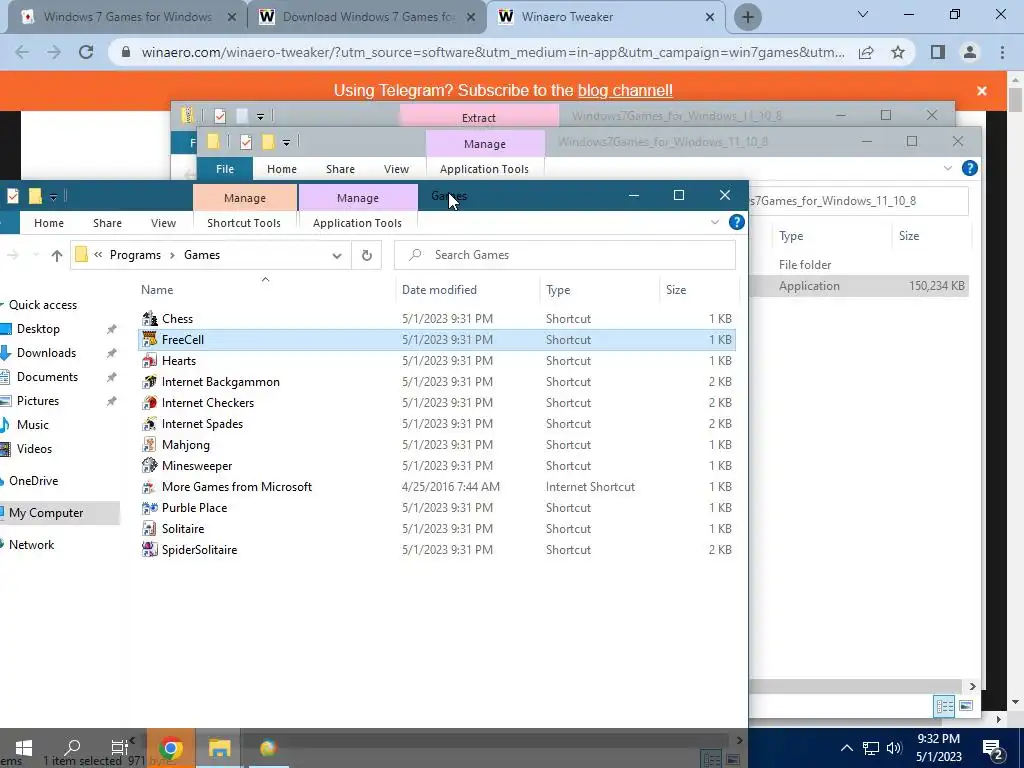
Task: Click the Search Games field
Action: pos(565,255)
